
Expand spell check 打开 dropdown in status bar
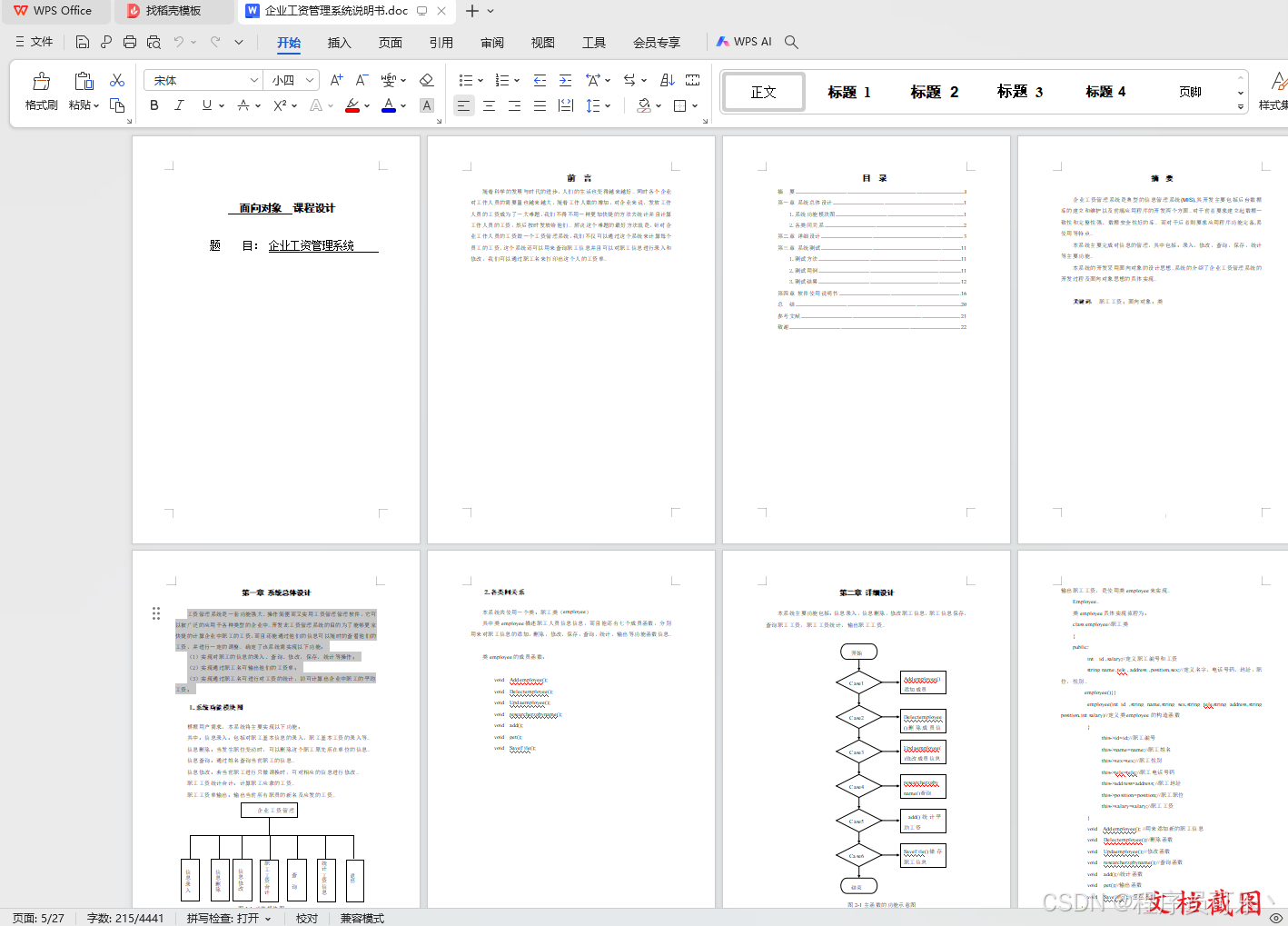(x=268, y=919)
